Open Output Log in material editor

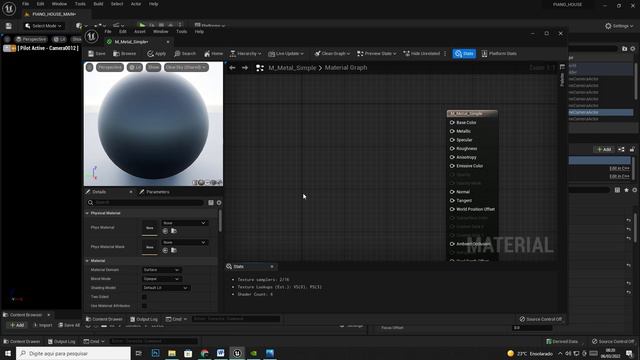[144, 319]
